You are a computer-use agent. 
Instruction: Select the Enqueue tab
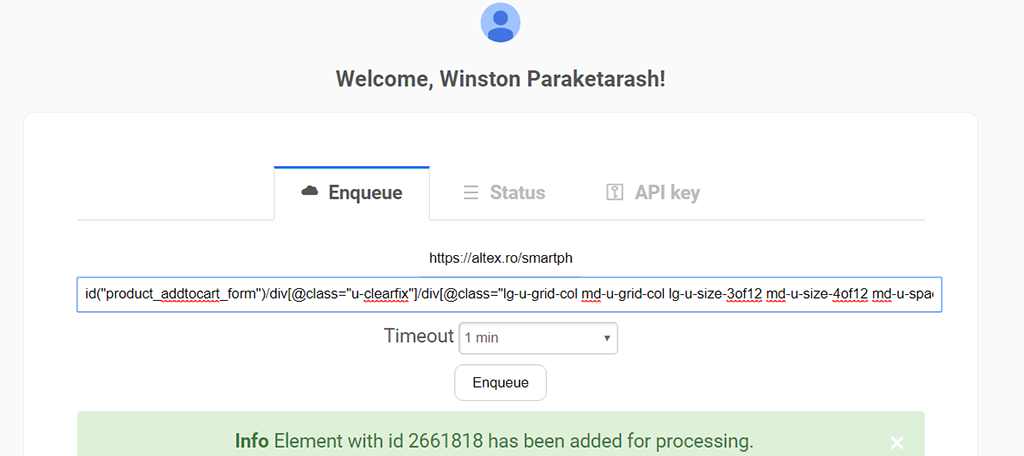pos(352,193)
